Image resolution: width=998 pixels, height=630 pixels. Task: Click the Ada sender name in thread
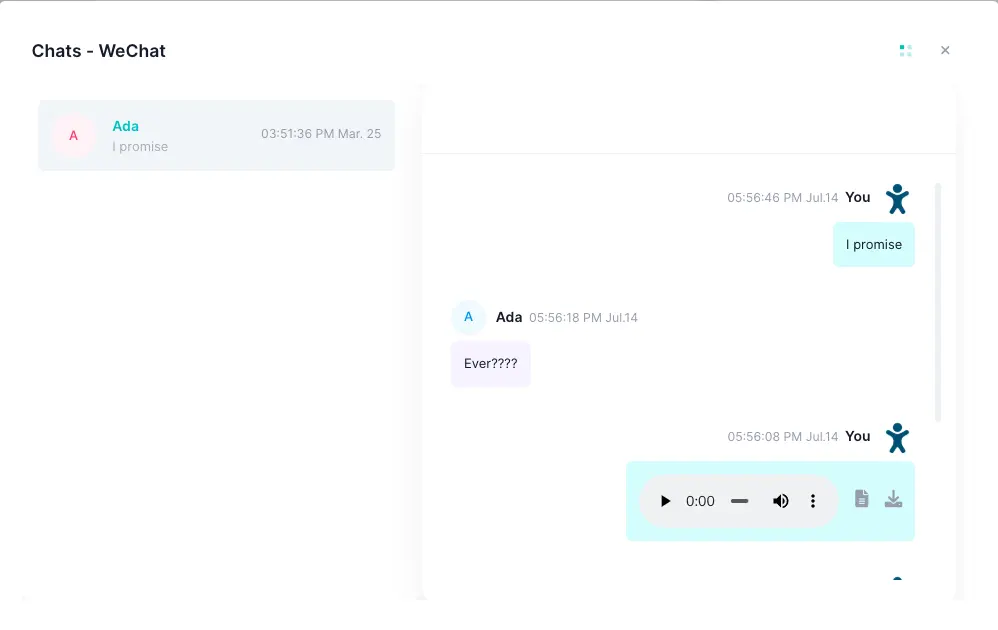click(x=509, y=317)
